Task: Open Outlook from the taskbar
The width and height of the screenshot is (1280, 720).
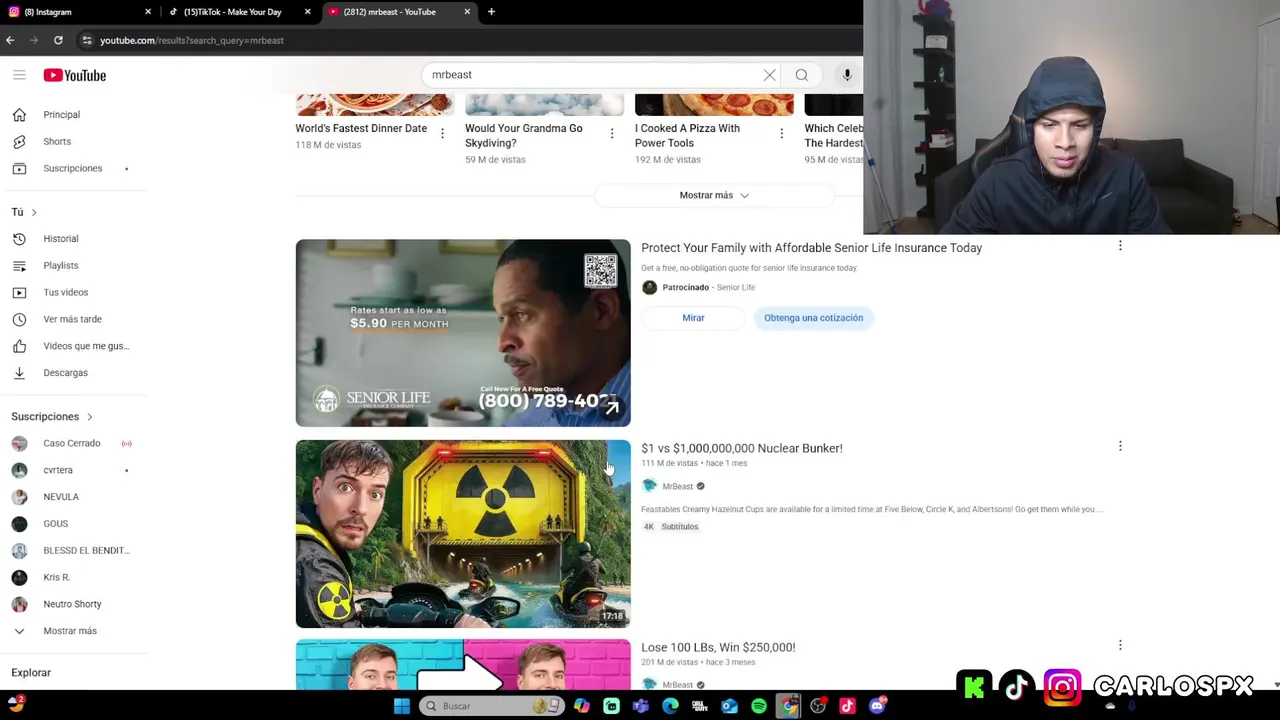Action: pos(729,706)
